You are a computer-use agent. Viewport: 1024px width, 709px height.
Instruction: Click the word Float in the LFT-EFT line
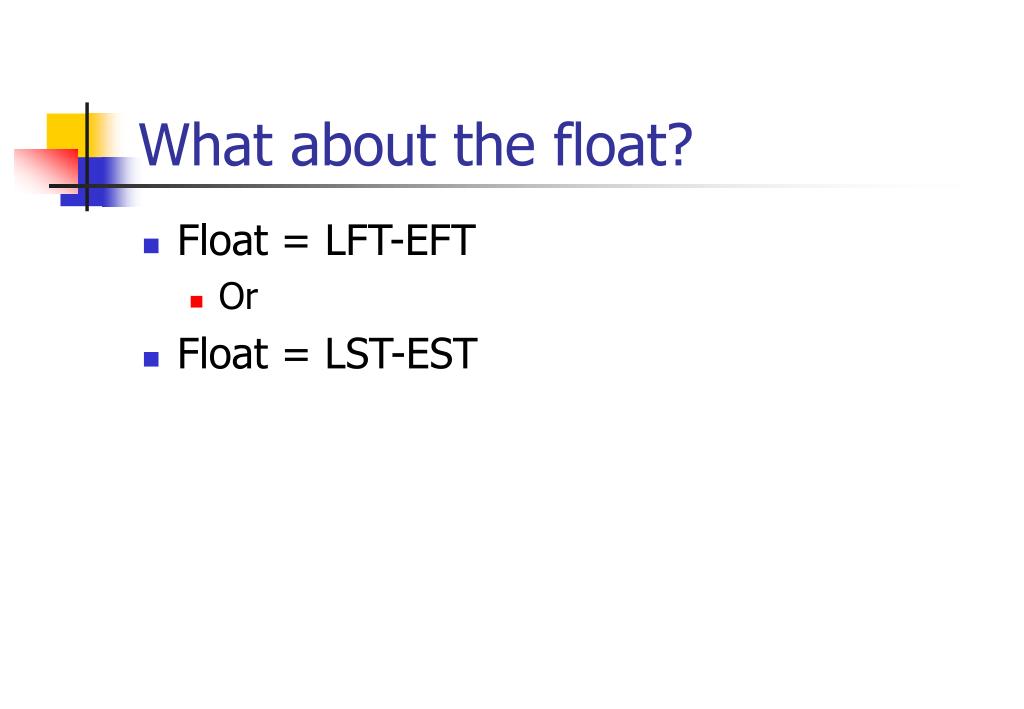click(223, 240)
